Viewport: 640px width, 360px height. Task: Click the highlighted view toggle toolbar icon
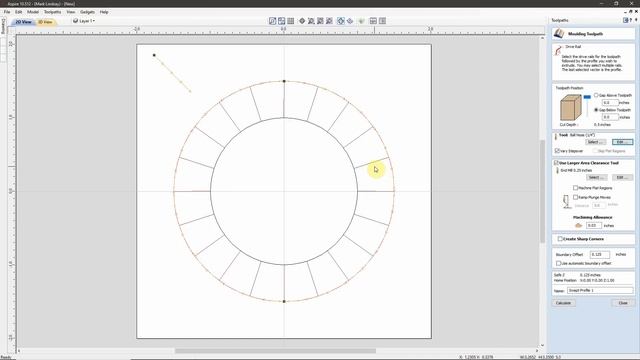pyautogui.click(x=341, y=21)
